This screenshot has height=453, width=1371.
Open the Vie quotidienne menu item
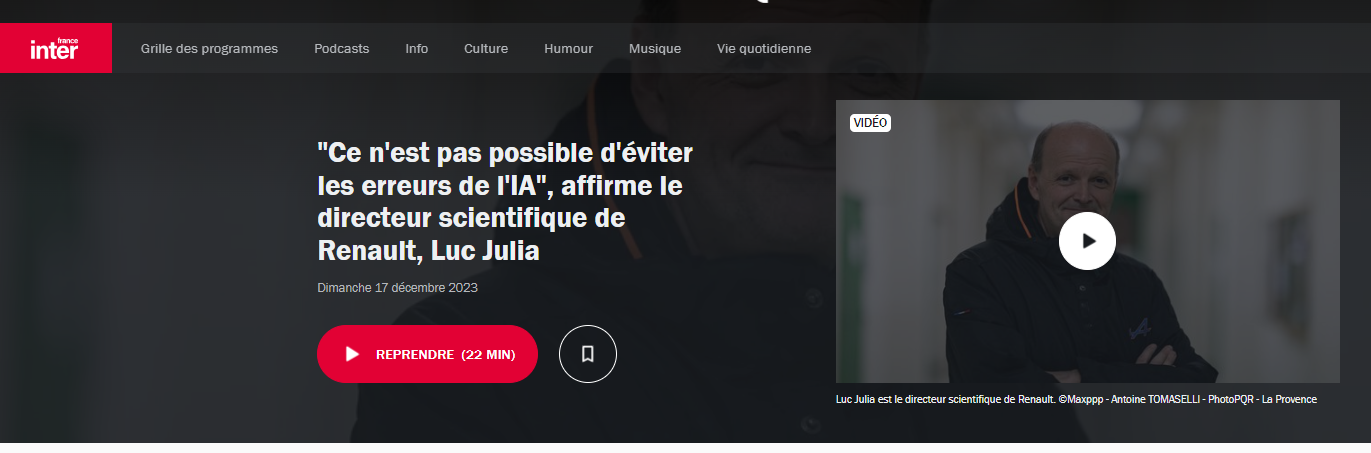764,48
